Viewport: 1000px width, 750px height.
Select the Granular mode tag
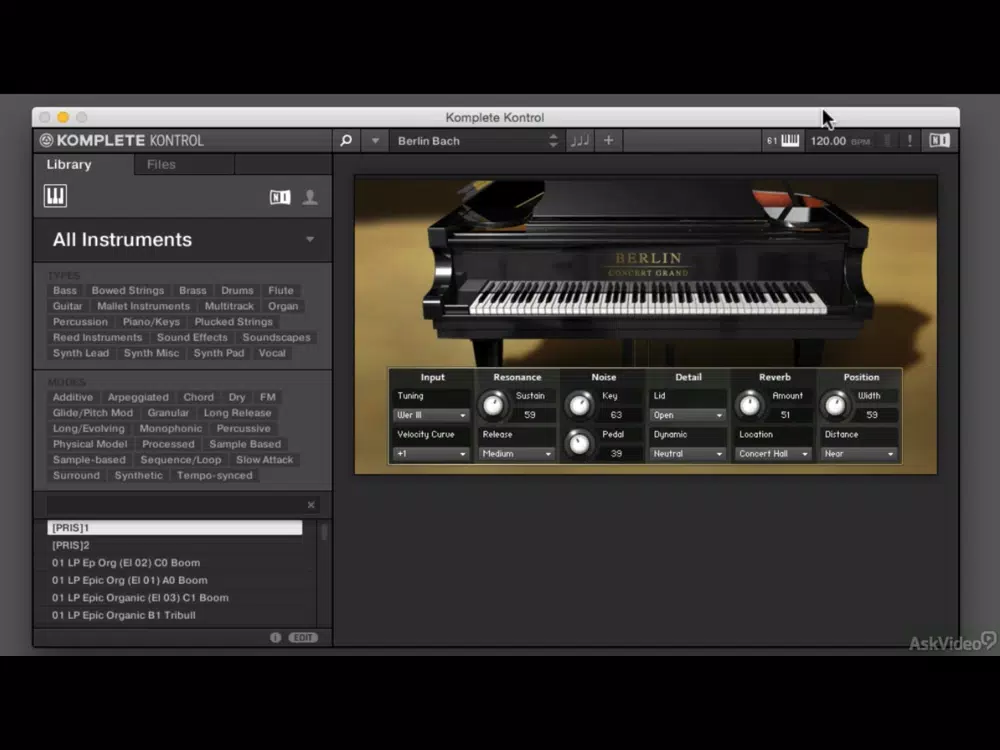coord(168,413)
